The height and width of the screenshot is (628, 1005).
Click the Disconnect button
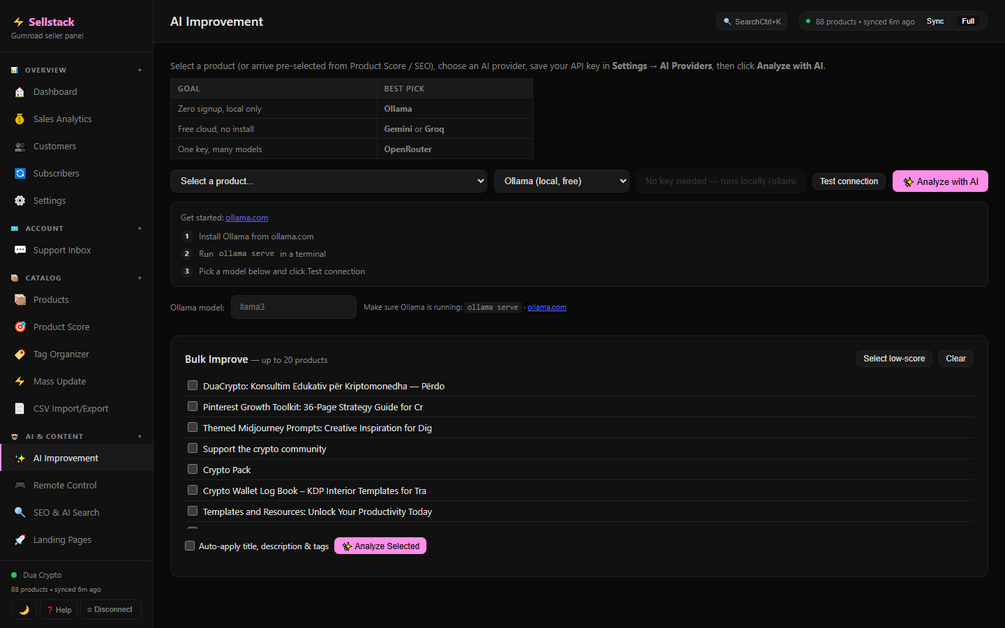[x=110, y=609]
